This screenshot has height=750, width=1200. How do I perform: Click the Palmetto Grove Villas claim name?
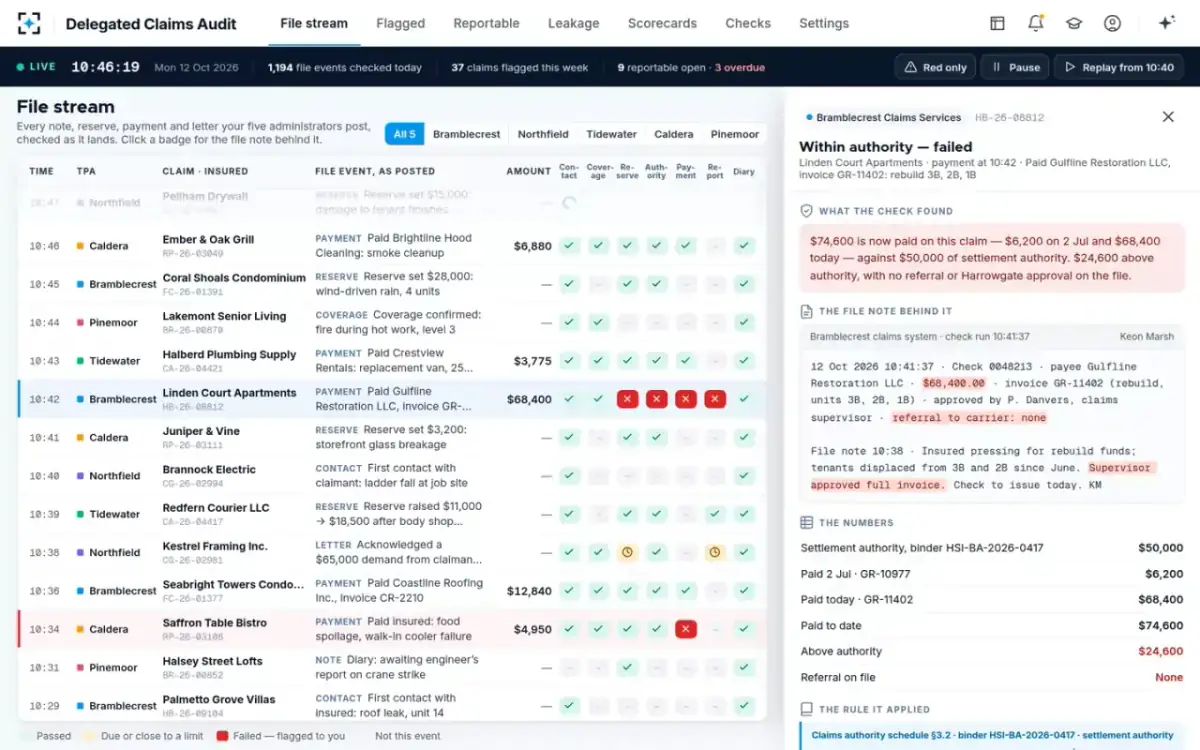point(219,699)
